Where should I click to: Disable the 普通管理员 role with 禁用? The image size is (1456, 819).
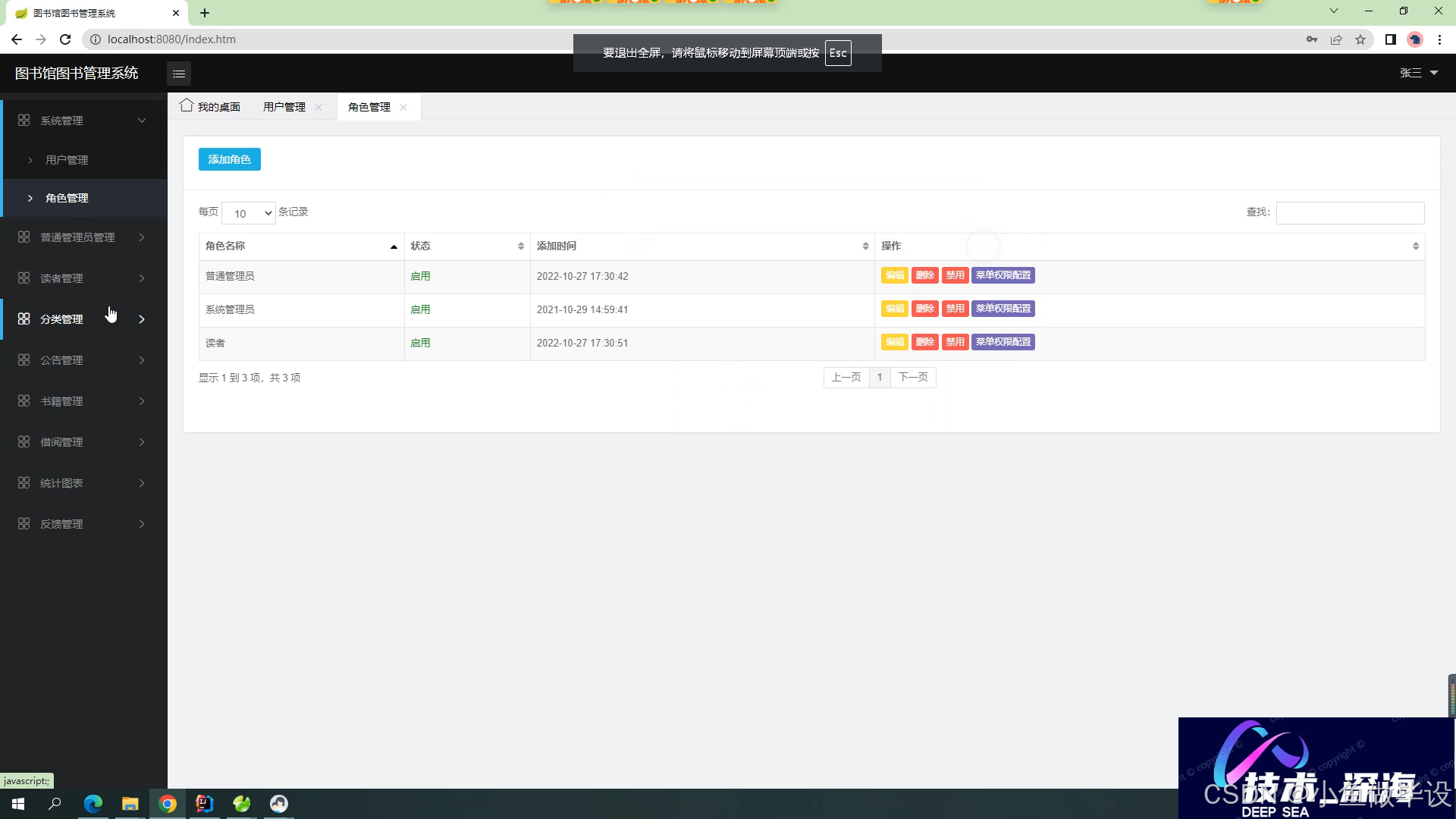[x=955, y=275]
